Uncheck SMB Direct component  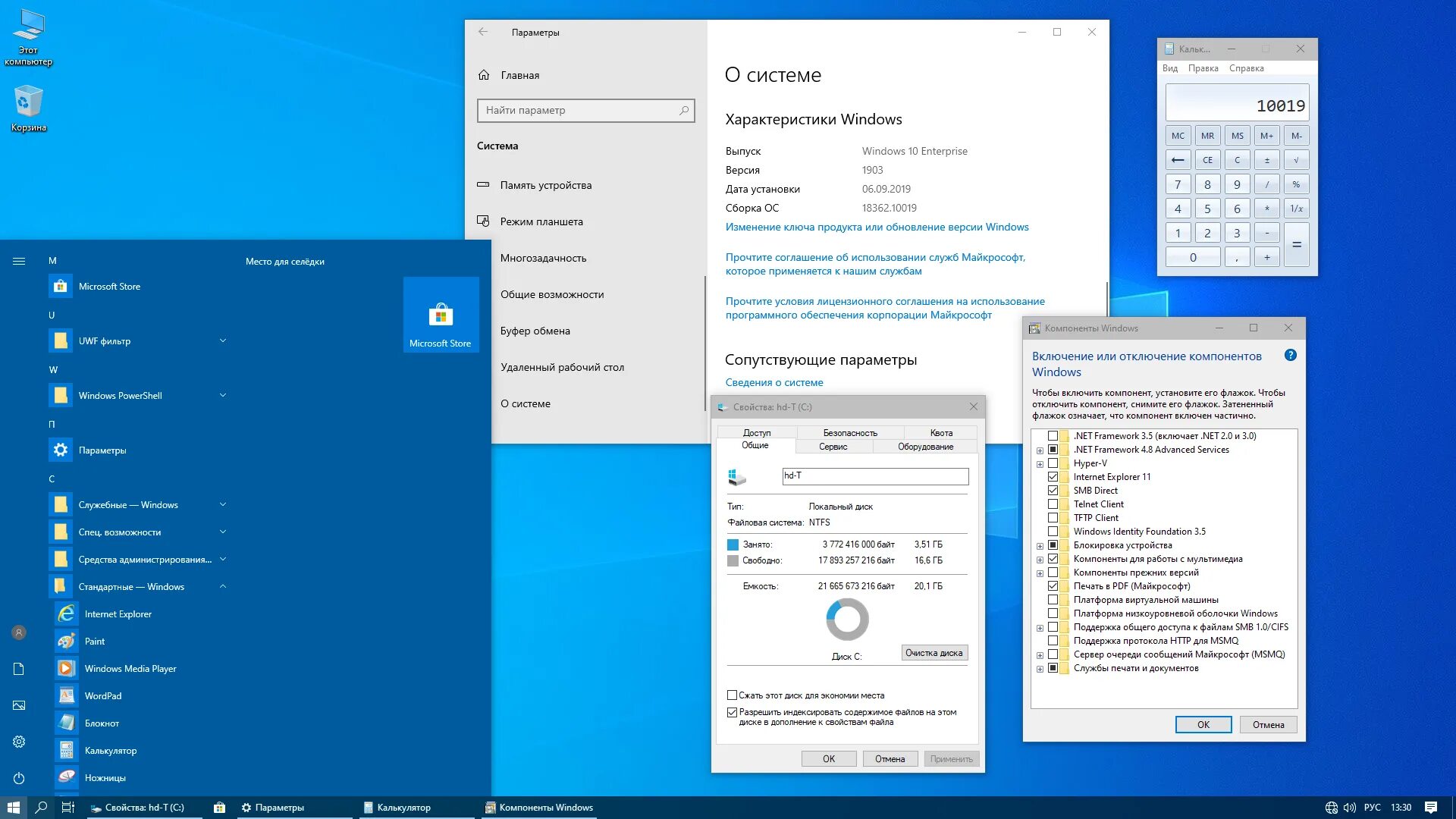(1053, 491)
